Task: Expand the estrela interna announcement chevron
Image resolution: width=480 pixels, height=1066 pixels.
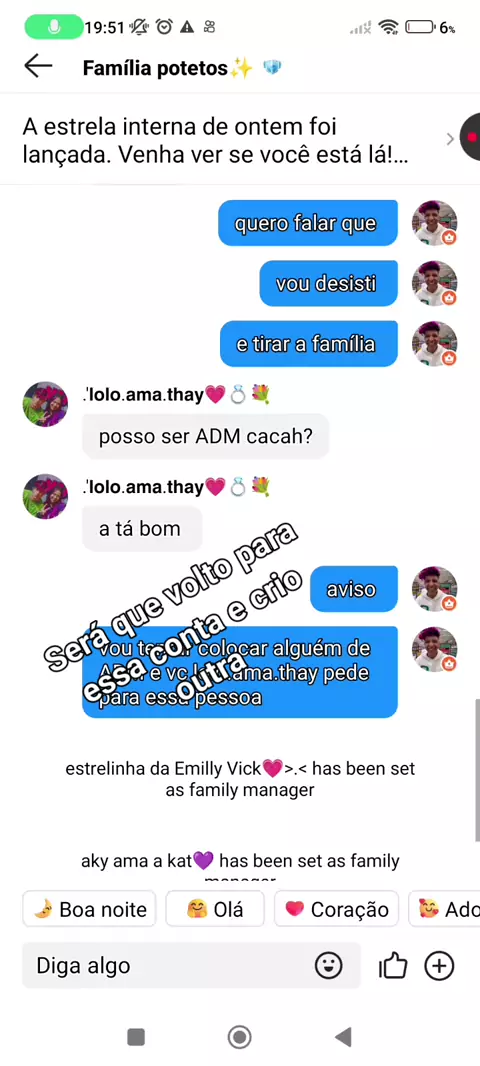Action: (x=449, y=139)
